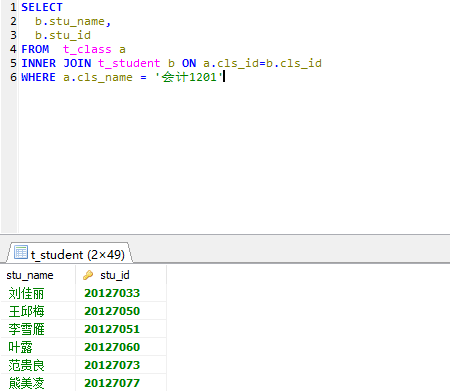450x391 pixels.
Task: Click the a.cls_id=b.cls_id join condition
Action: pos(263,63)
